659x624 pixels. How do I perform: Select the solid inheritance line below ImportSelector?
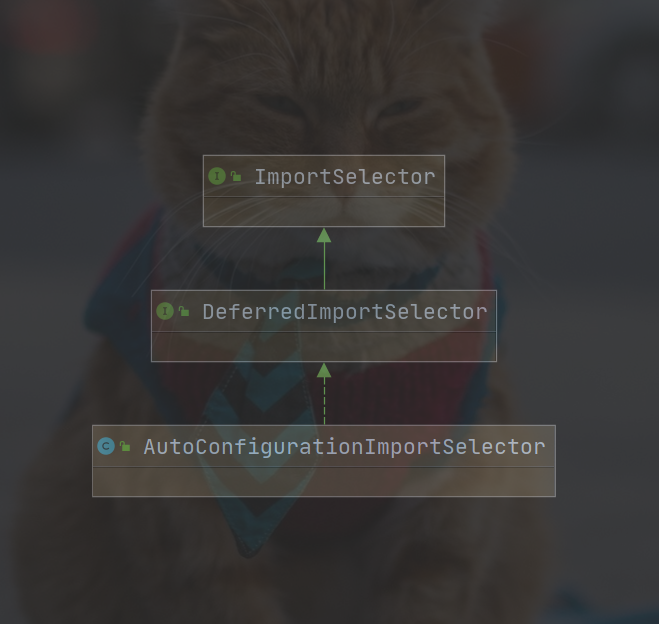click(x=324, y=266)
